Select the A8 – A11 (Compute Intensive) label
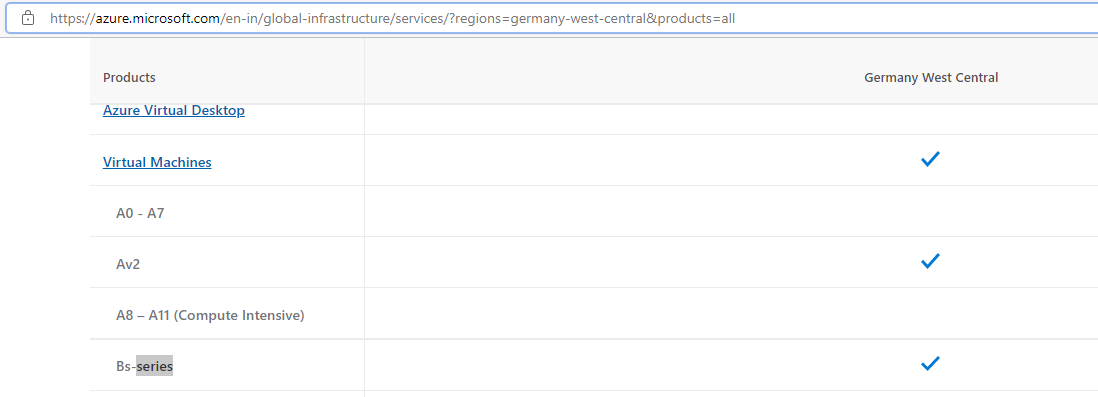1098x397 pixels. coord(210,316)
